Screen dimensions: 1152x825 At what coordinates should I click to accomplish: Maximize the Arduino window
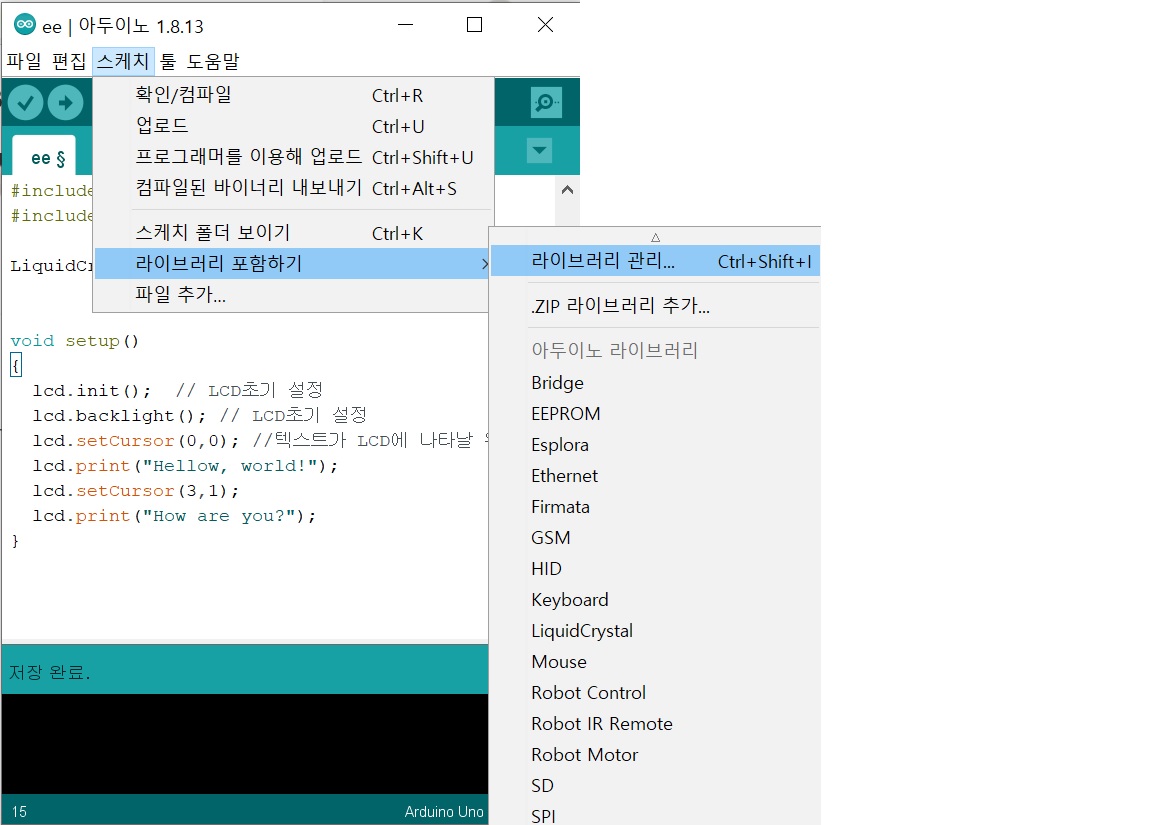475,25
